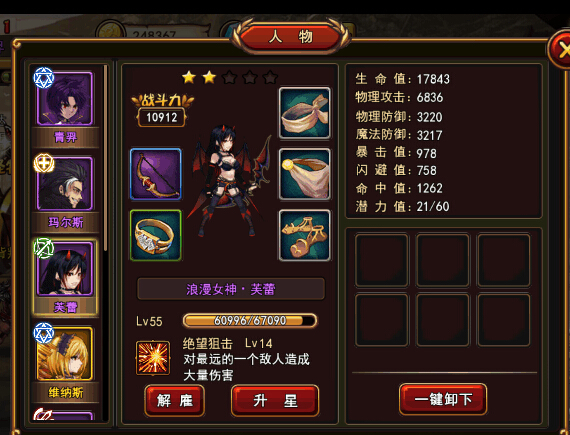
Task: Select the bottom-middle empty rune slot
Action: [x=443, y=320]
